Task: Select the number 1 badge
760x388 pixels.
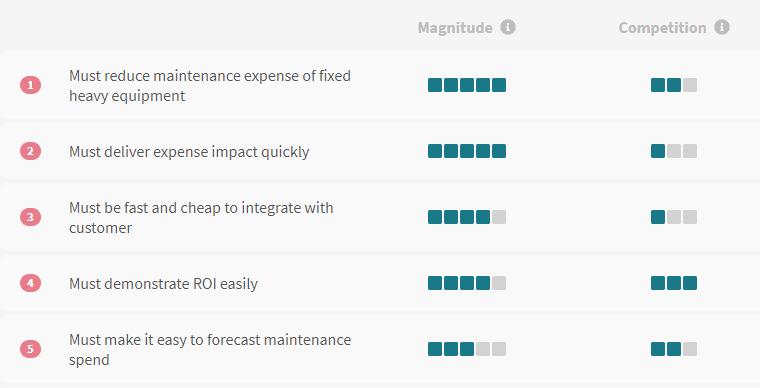Action: (x=31, y=85)
